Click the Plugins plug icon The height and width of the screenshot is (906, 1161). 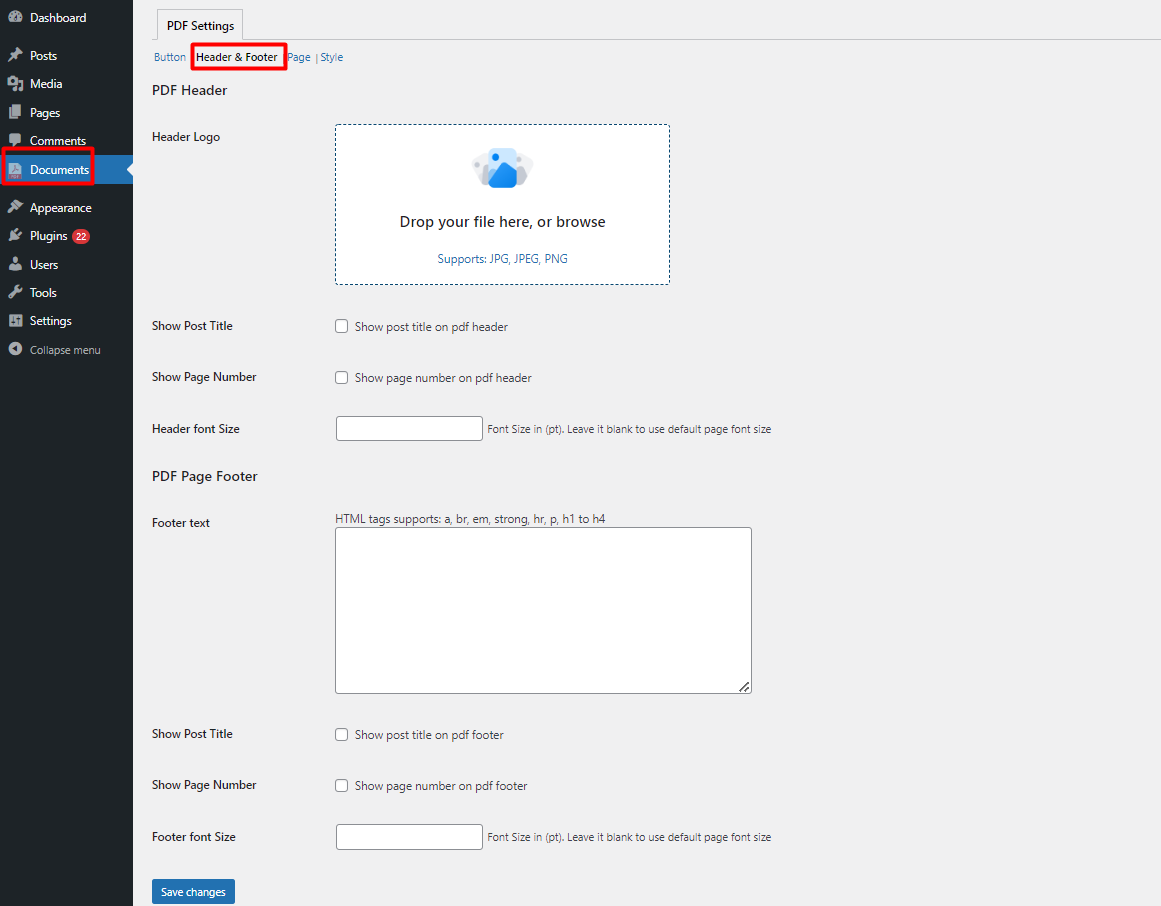[x=15, y=235]
